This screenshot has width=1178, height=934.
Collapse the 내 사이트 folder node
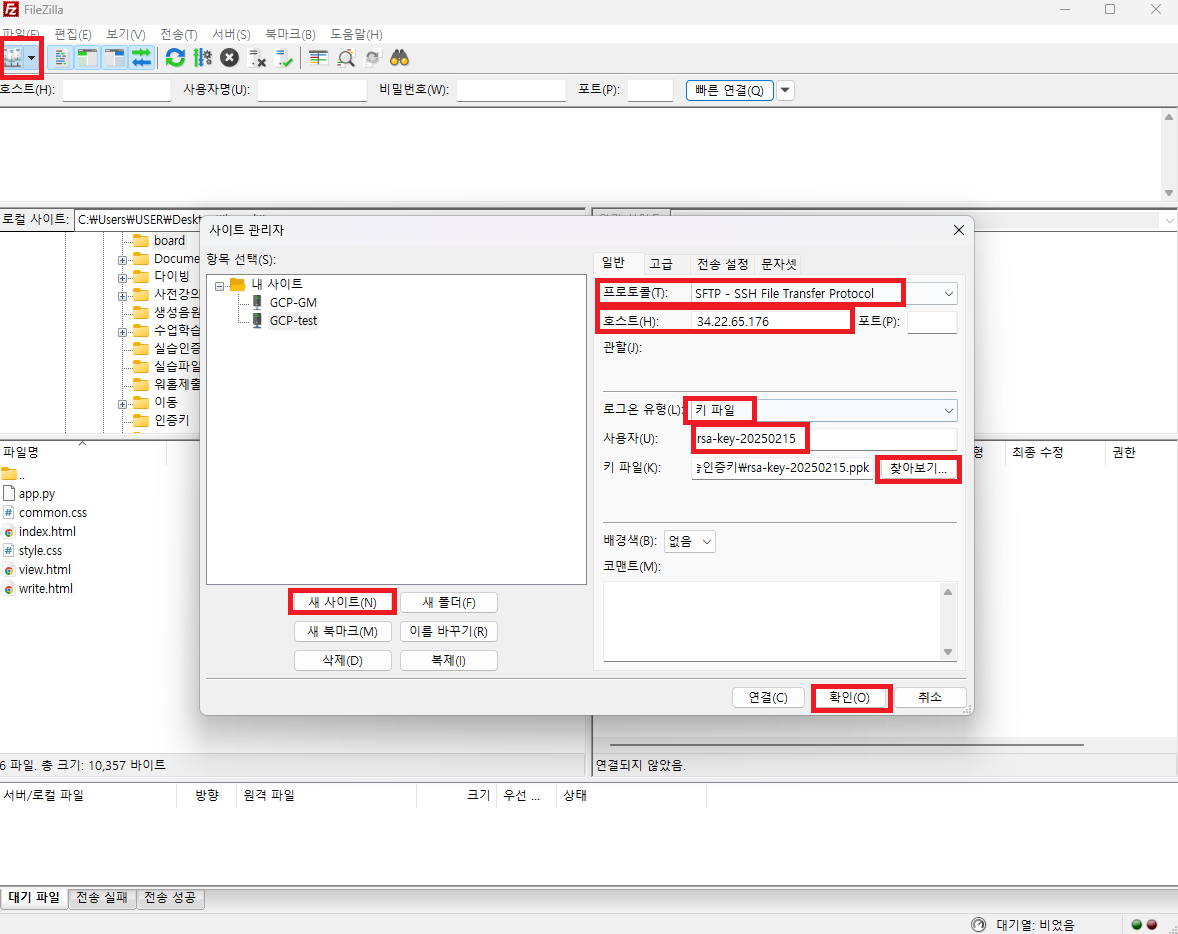[219, 286]
